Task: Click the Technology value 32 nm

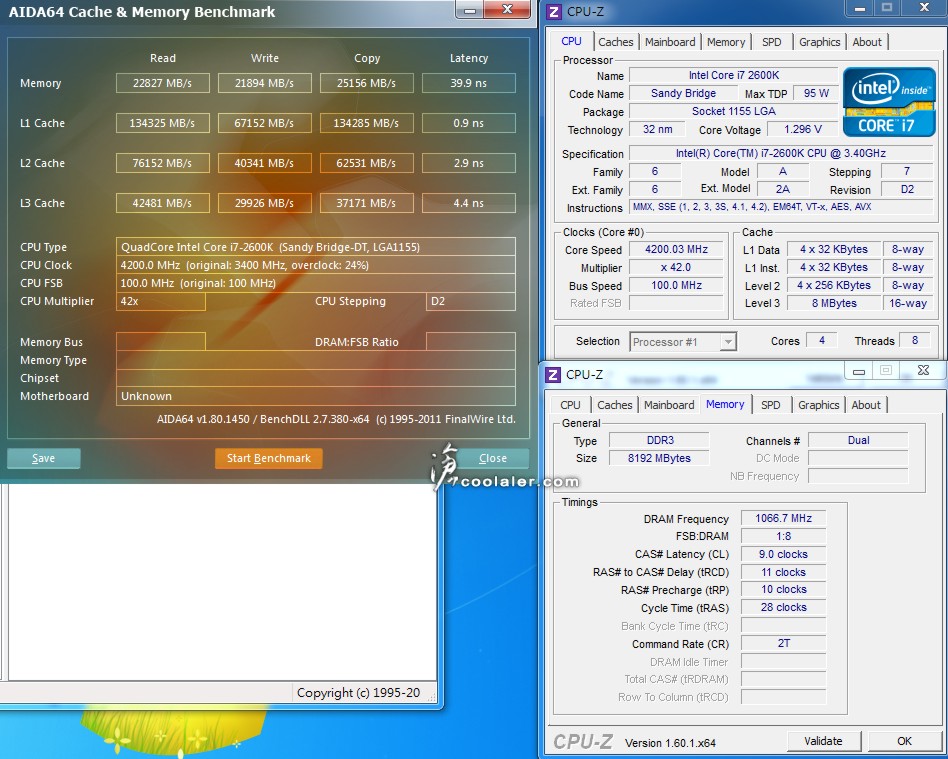Action: pyautogui.click(x=657, y=129)
